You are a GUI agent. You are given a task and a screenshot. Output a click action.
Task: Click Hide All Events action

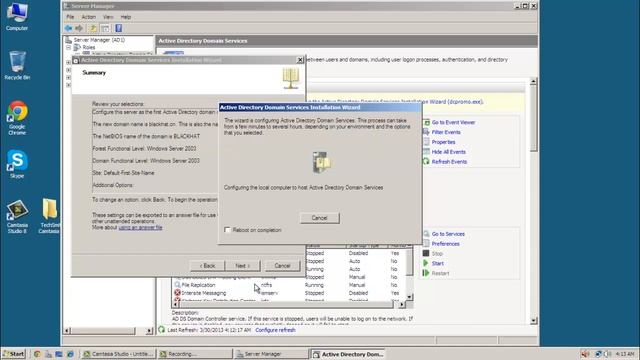click(x=449, y=152)
